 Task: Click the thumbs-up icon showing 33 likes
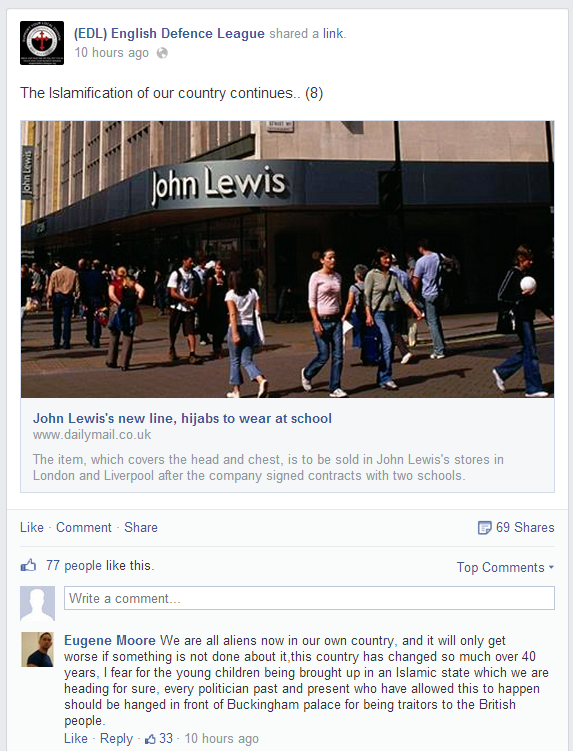[x=150, y=739]
